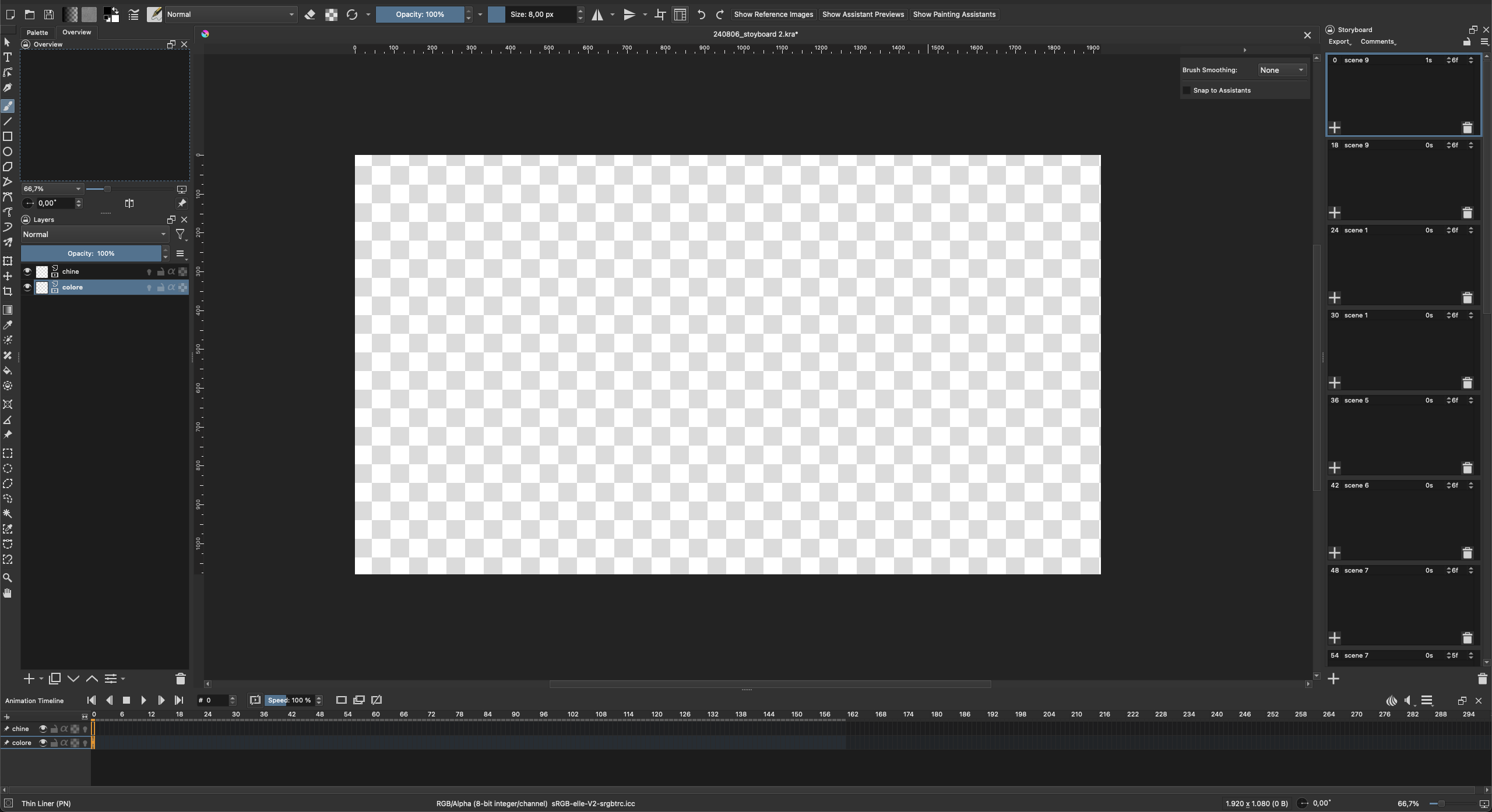Select the Rectangular Selection tool
Viewport: 1492px width, 812px height.
(8, 453)
